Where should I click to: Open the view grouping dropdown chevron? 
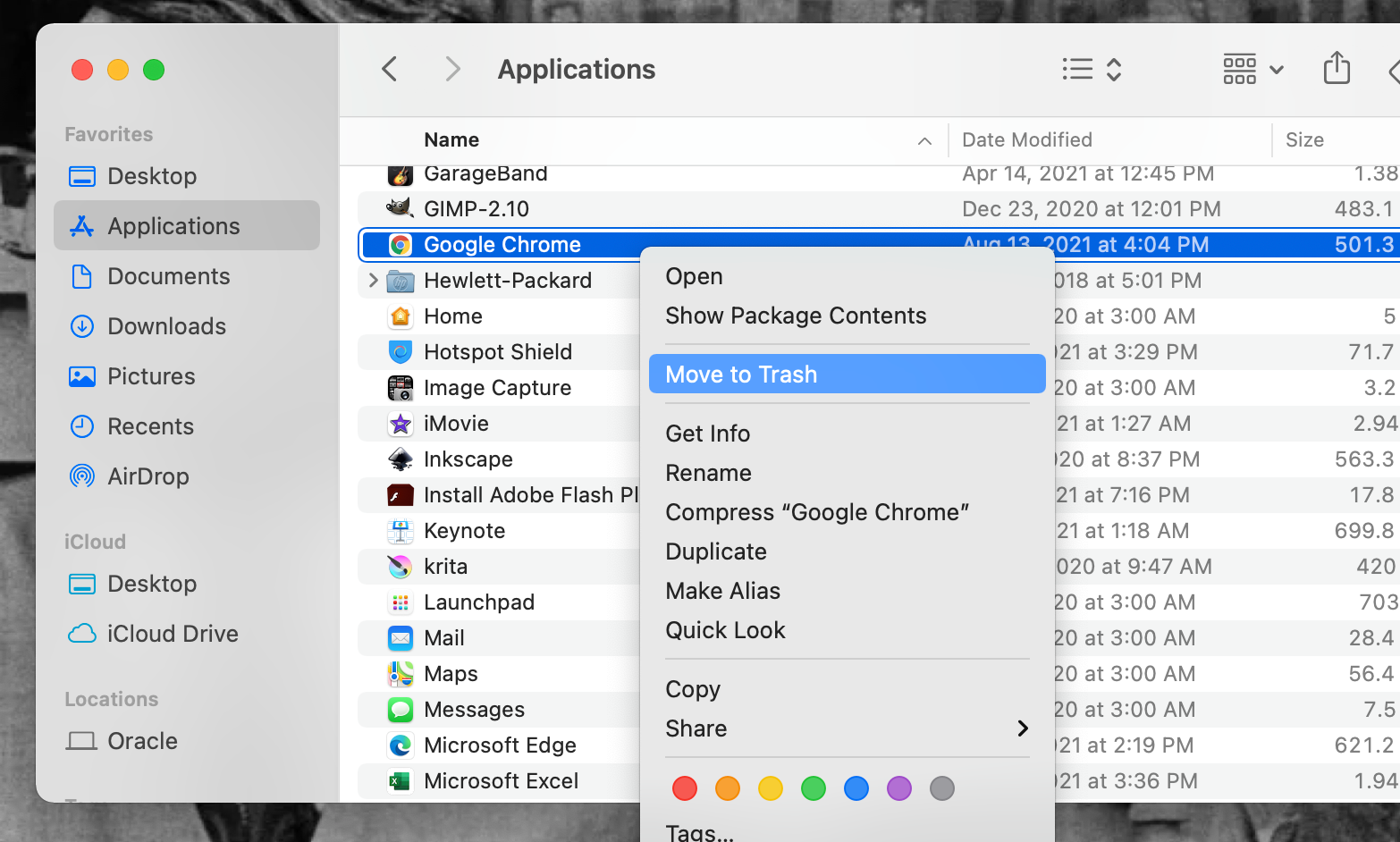pyautogui.click(x=1277, y=69)
